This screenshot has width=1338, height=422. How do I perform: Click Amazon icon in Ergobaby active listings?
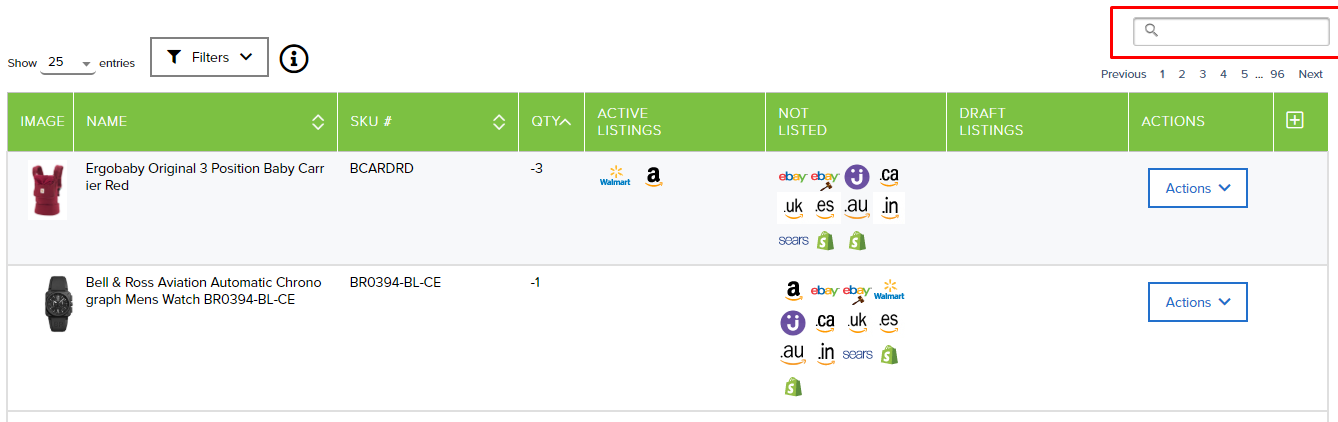(x=653, y=177)
